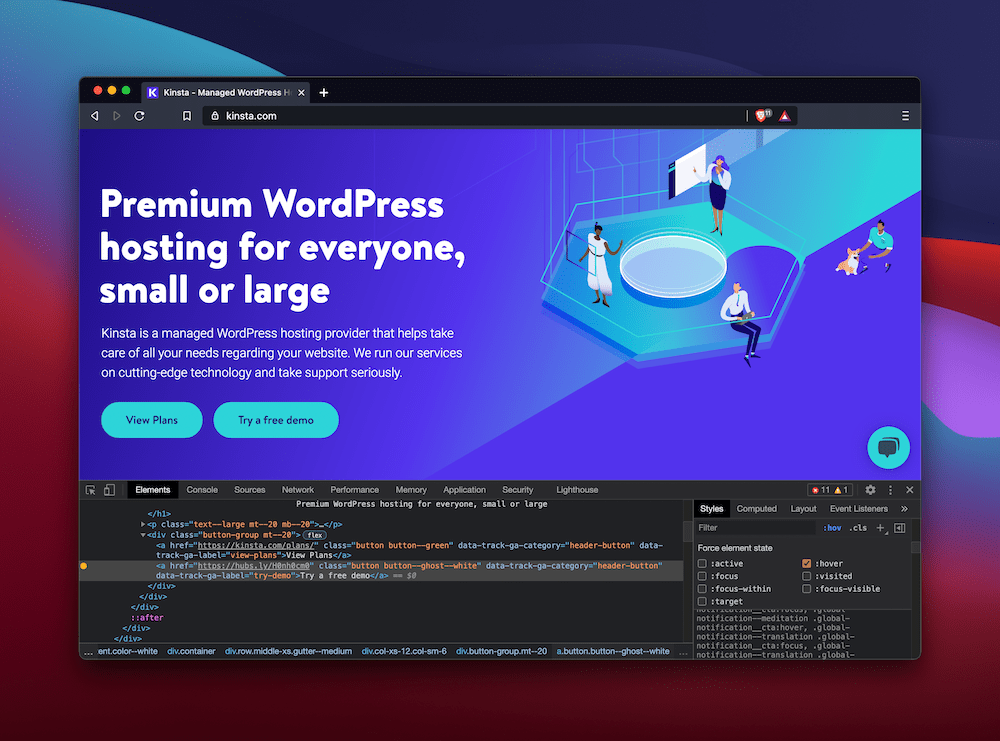Uncheck the :hover force state checkbox
This screenshot has height=741, width=1000.
[807, 564]
